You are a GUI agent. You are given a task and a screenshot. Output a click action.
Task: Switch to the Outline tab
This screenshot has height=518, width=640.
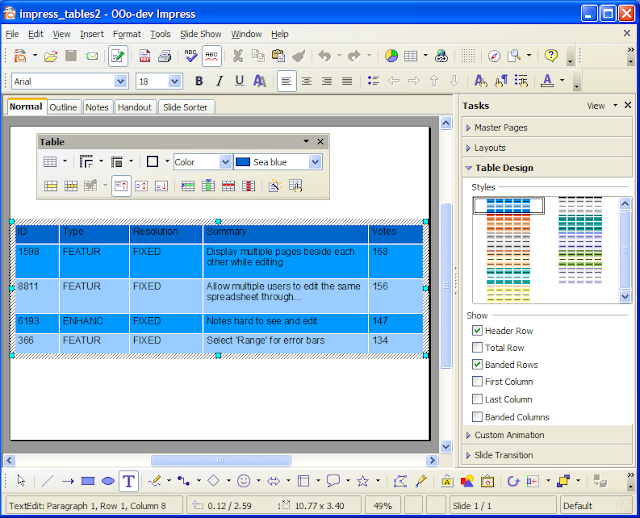coord(63,107)
